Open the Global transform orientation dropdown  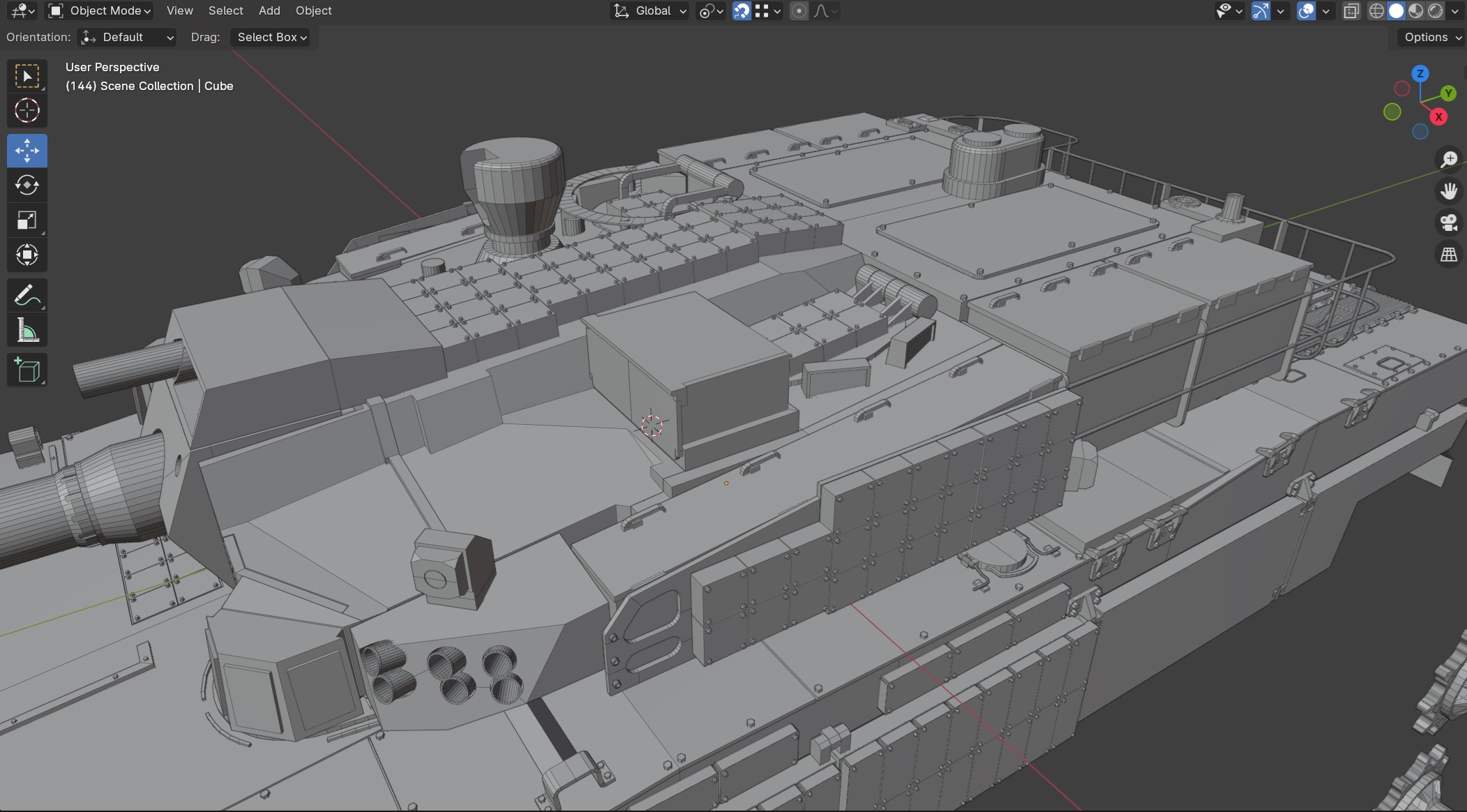click(650, 10)
